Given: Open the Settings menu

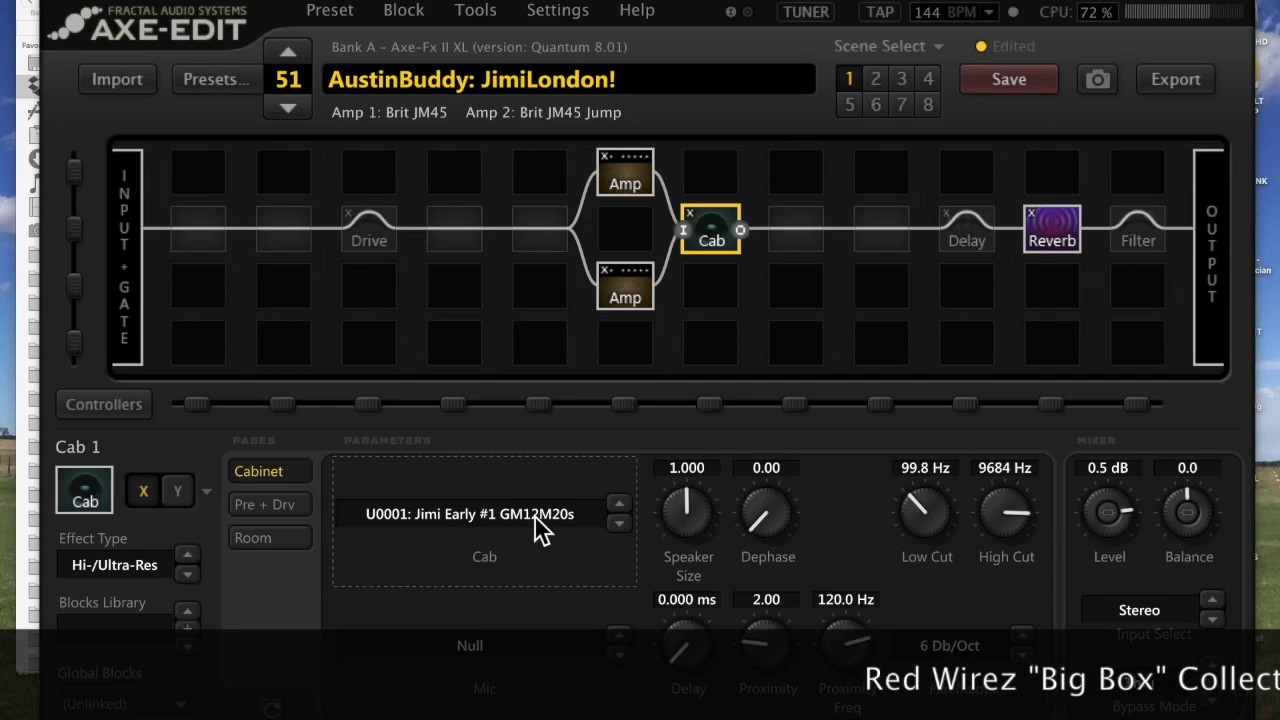Looking at the screenshot, I should (558, 10).
